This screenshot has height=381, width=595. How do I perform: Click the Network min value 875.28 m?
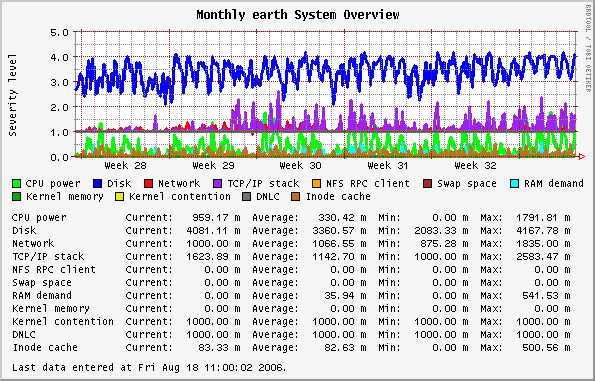point(444,244)
